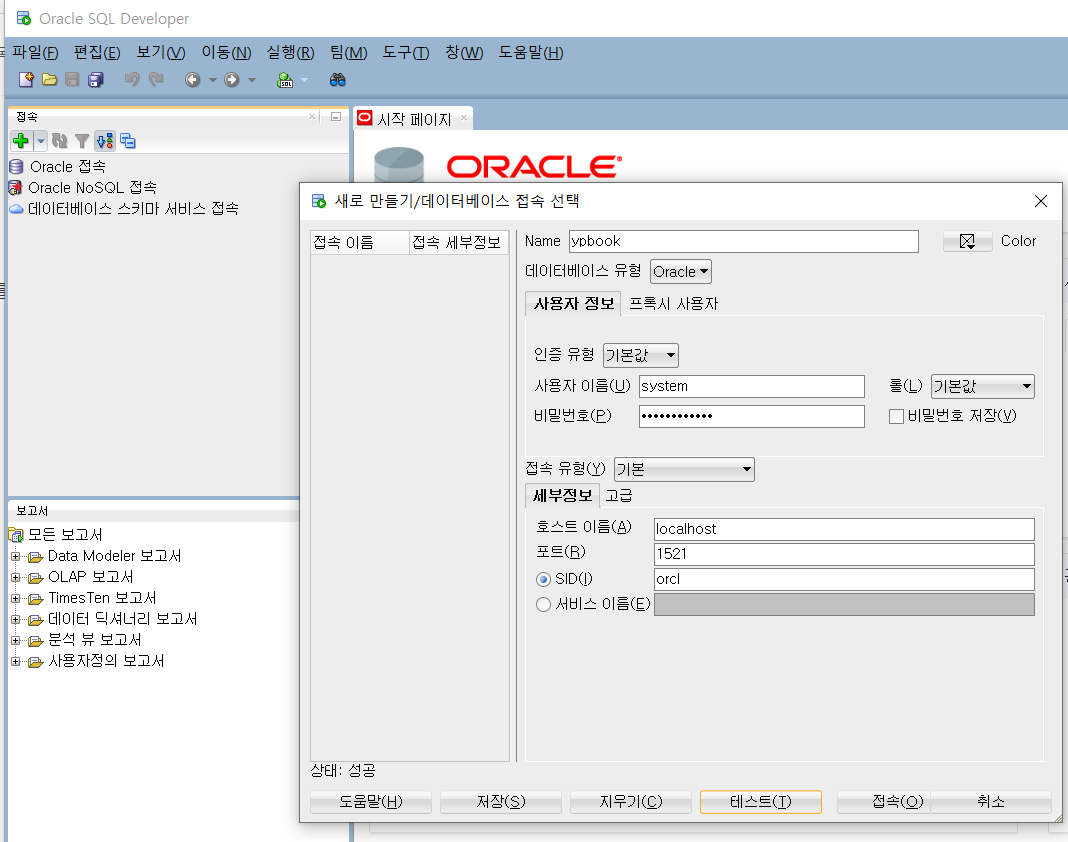Click refresh connections icon in 접속 panel
1068x842 pixels.
point(60,141)
